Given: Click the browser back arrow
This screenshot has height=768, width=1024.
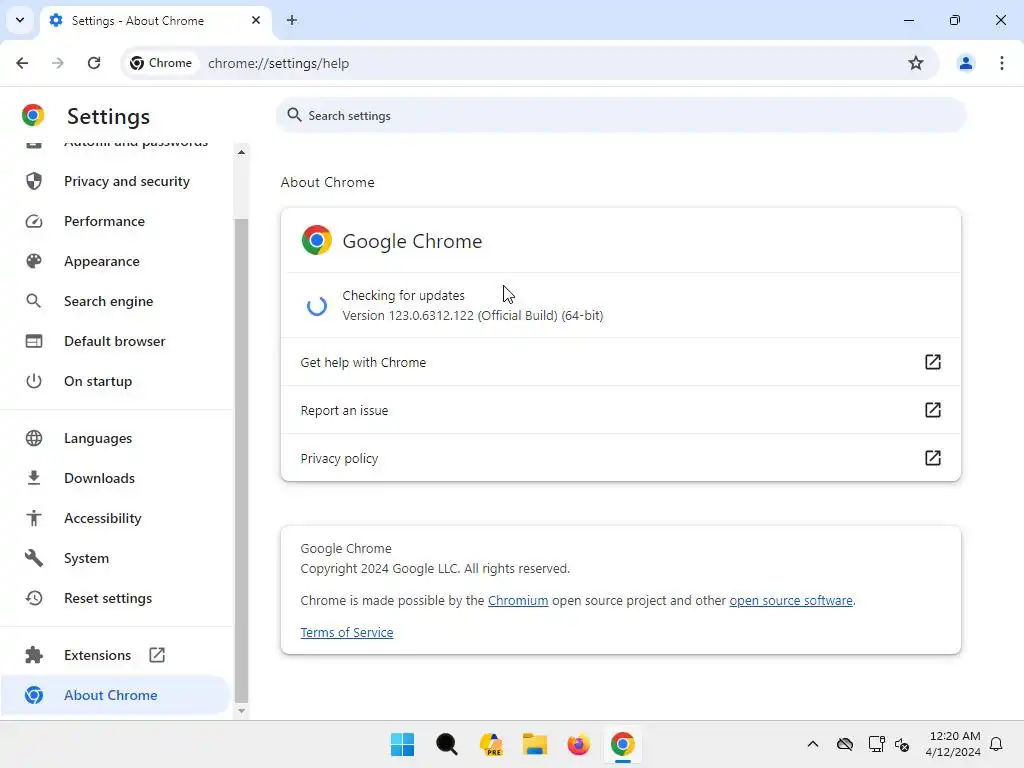Looking at the screenshot, I should coord(22,63).
